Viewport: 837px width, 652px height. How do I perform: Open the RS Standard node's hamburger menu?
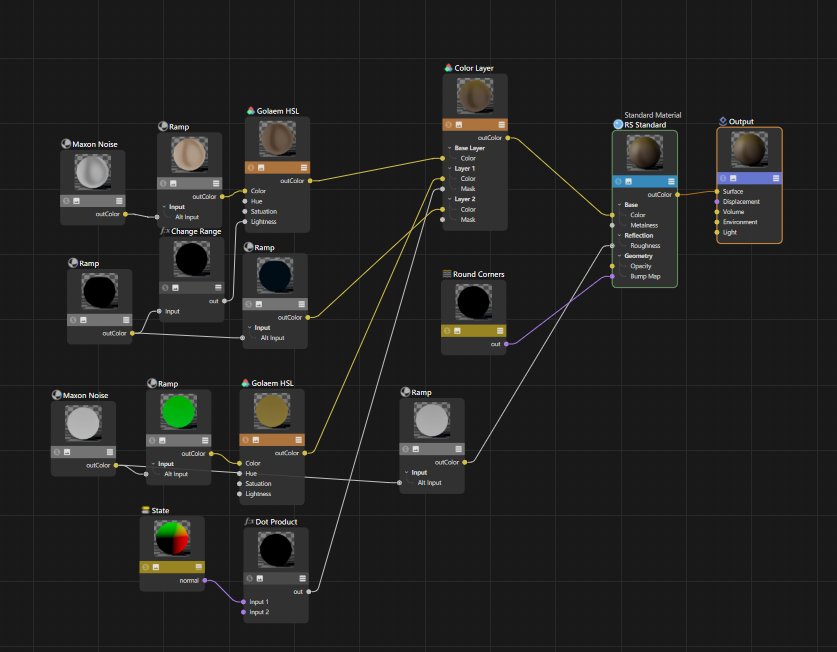pos(671,182)
